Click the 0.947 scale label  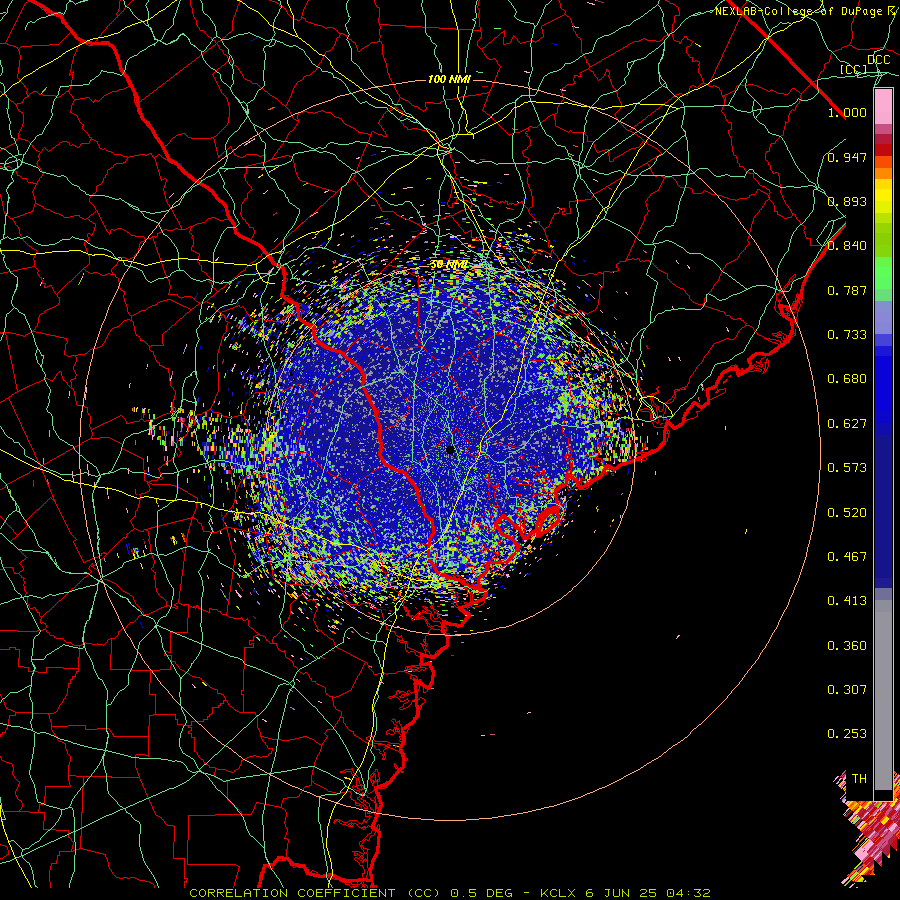[847, 157]
